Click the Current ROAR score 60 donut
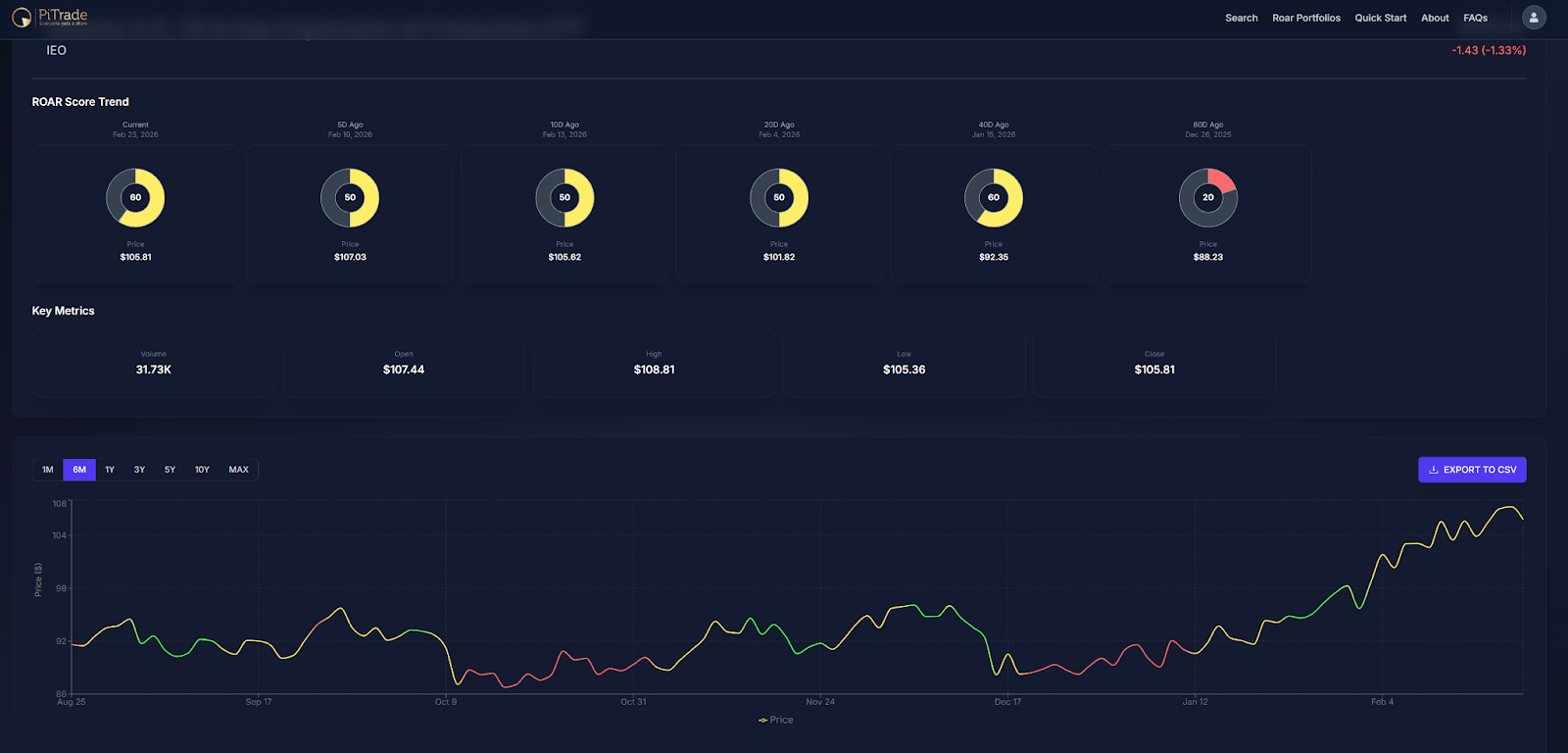Viewport: 1568px width, 753px height. coord(135,198)
